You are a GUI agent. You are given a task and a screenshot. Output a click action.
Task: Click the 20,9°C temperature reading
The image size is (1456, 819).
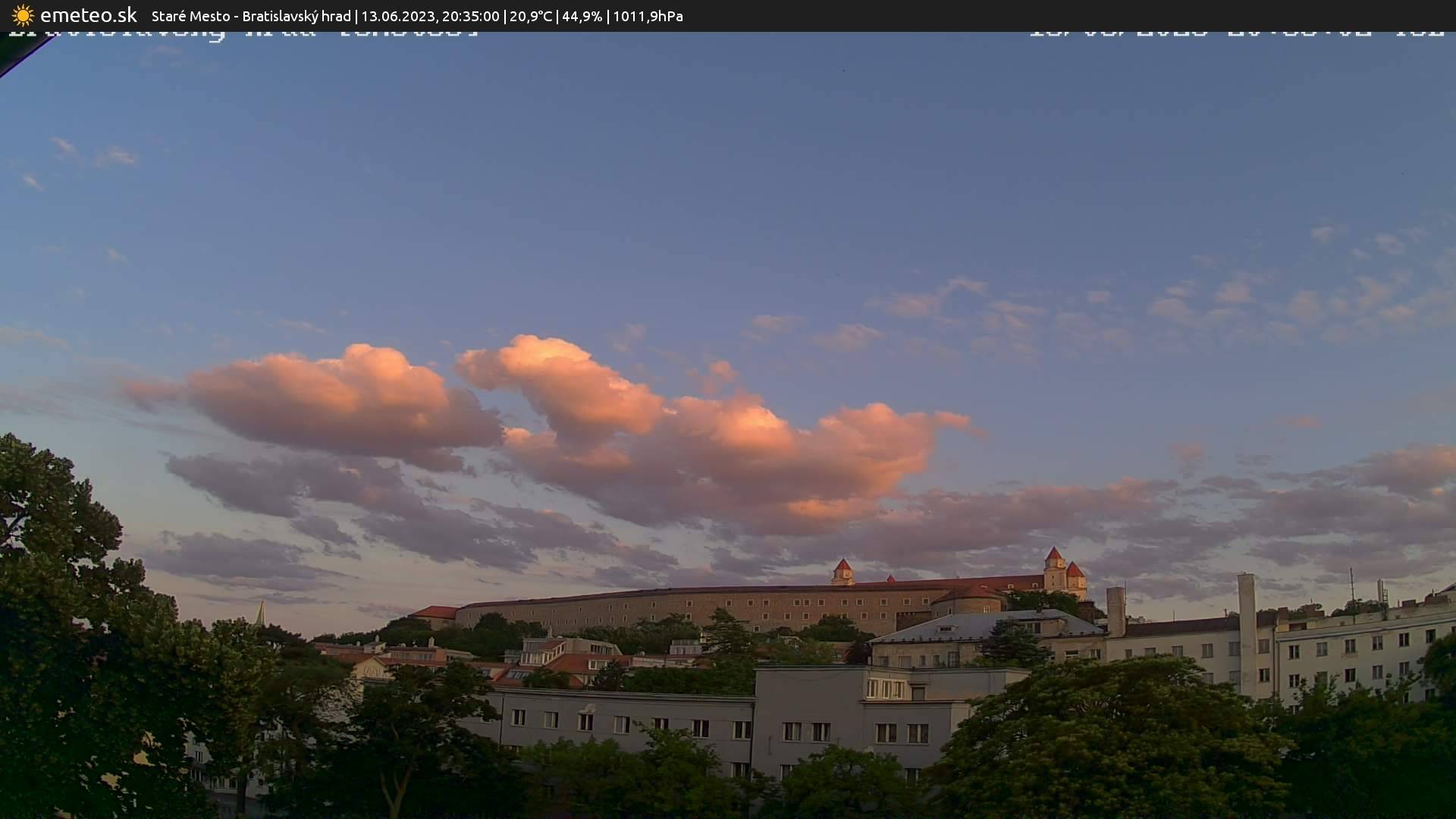(531, 16)
